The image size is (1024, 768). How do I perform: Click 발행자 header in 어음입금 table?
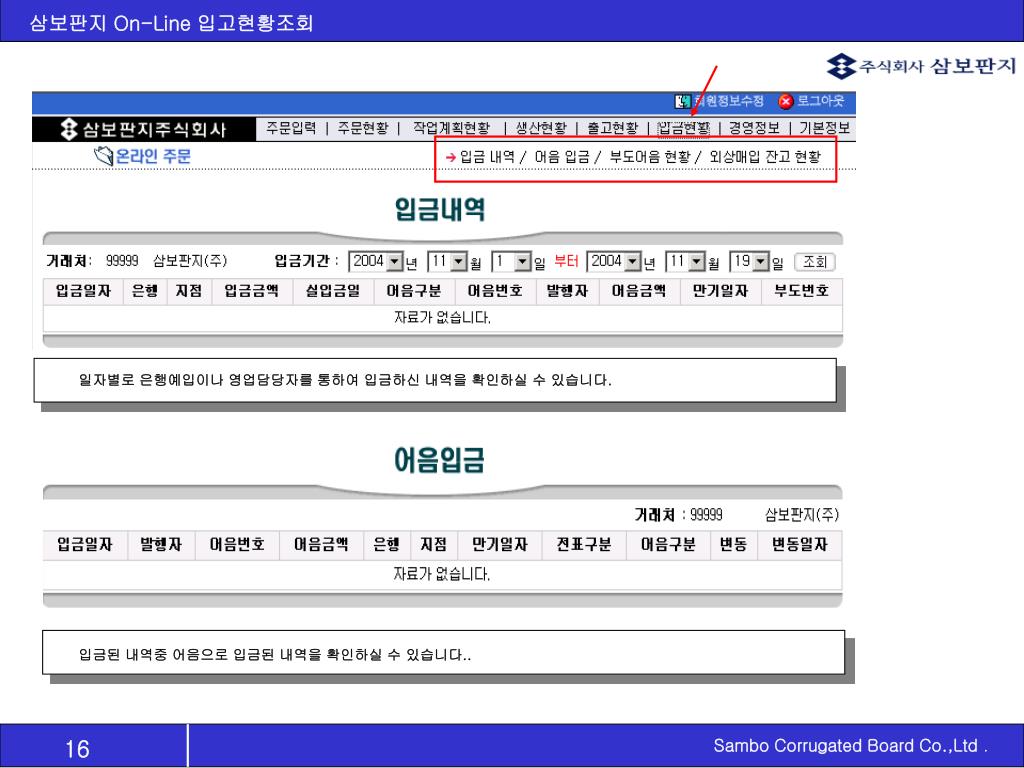161,545
